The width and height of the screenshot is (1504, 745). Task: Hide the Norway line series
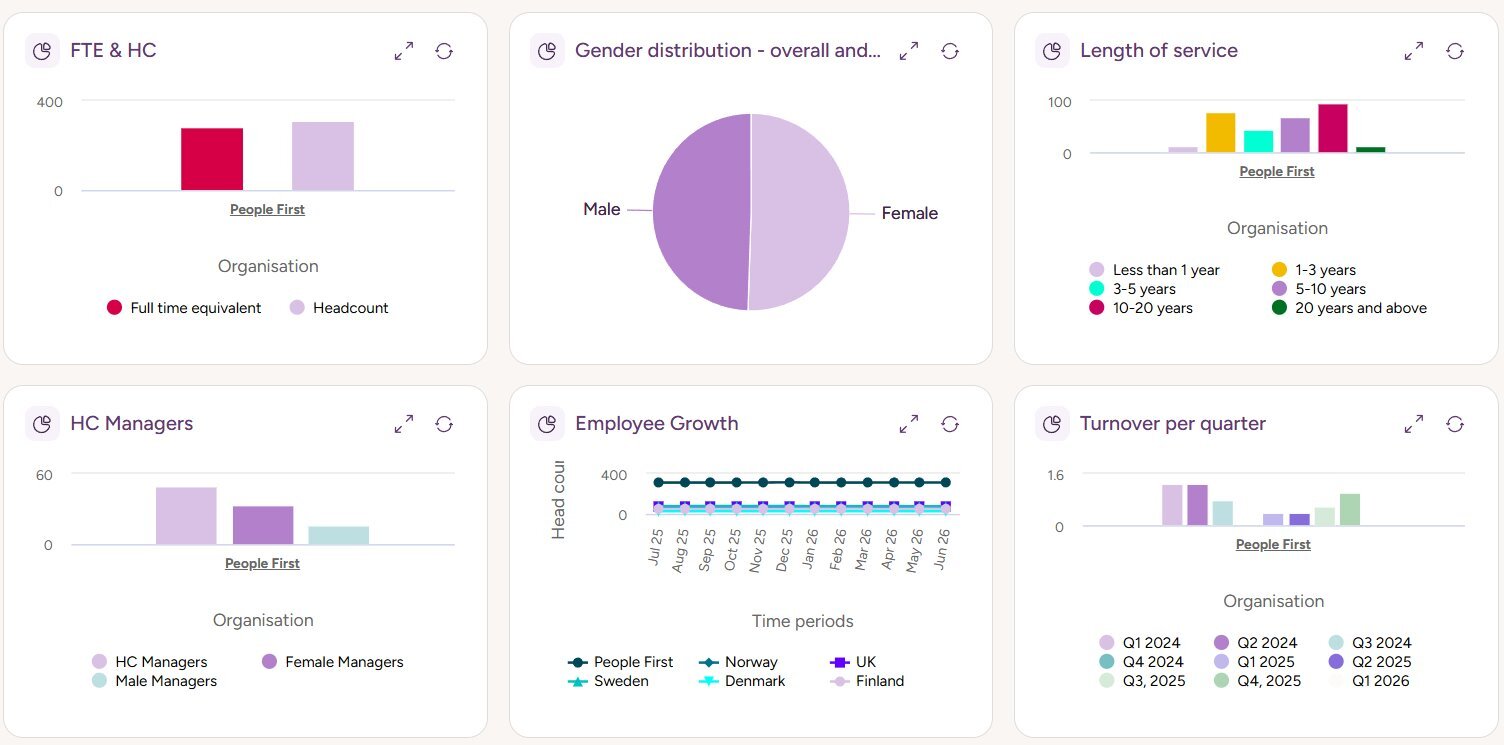pos(737,662)
